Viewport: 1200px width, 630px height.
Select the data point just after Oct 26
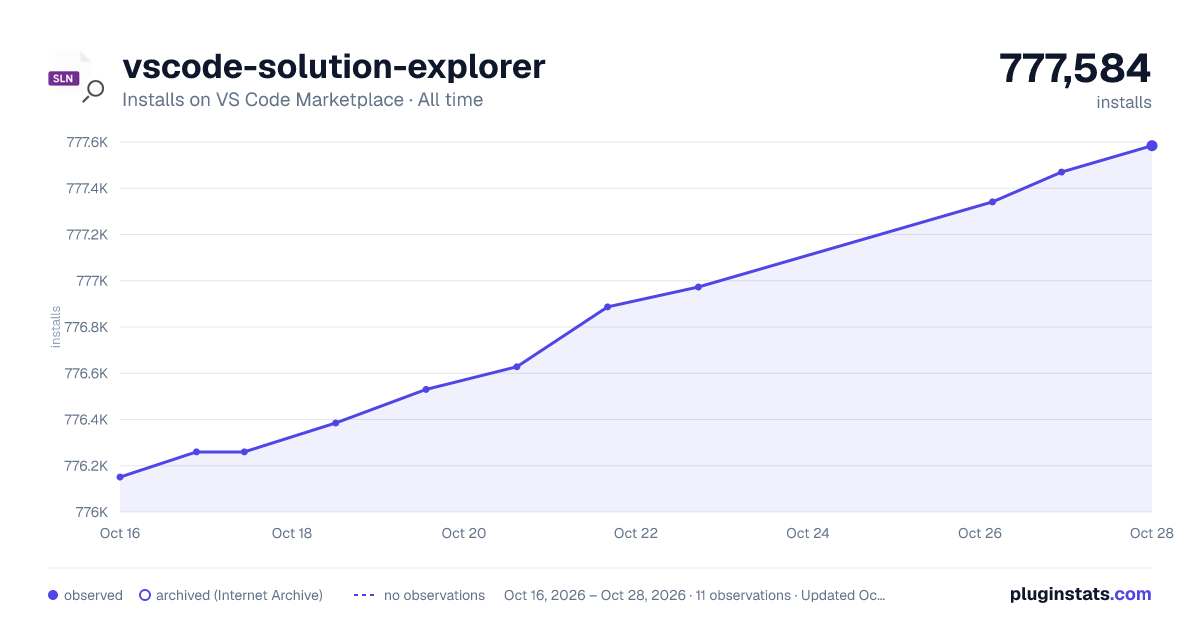pyautogui.click(x=992, y=202)
